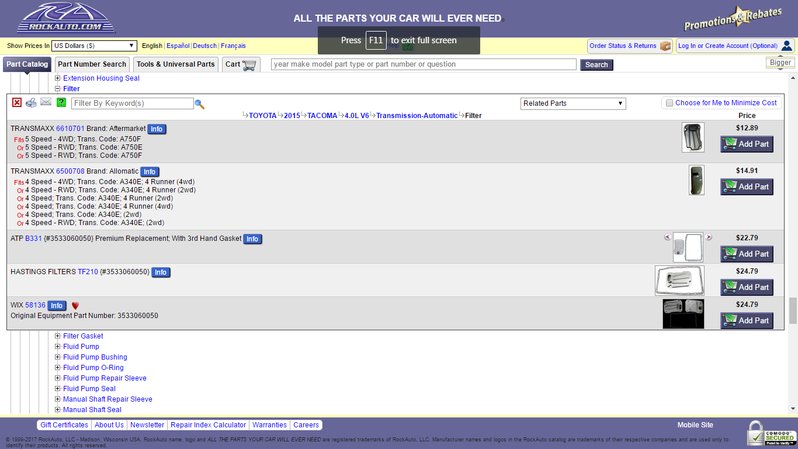The image size is (798, 449).
Task: Expand the Fluid Pump category
Action: tap(58, 347)
